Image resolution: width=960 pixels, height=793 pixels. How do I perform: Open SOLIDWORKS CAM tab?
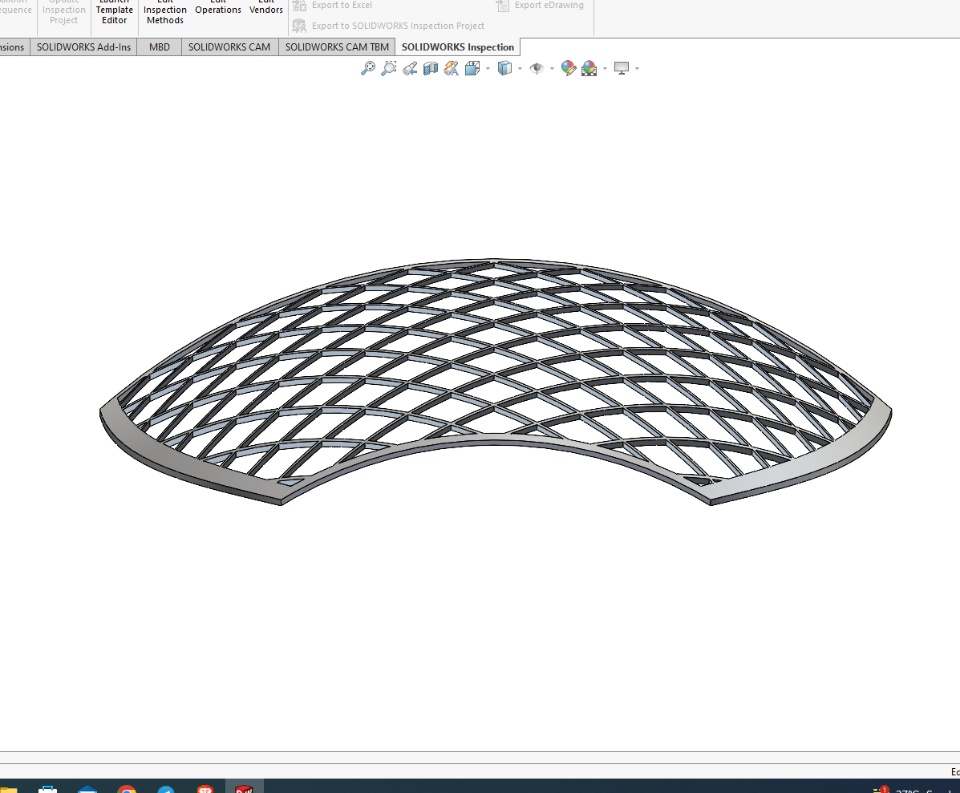pos(229,47)
